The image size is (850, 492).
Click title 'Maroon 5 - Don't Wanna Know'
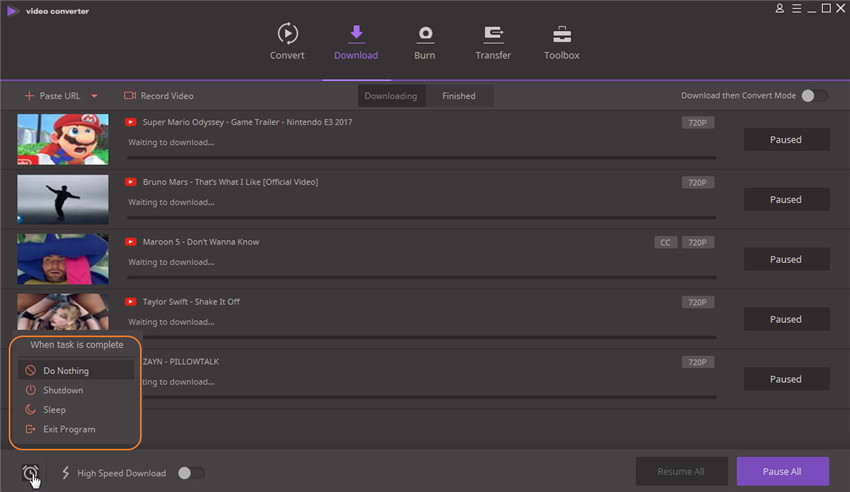tap(201, 242)
